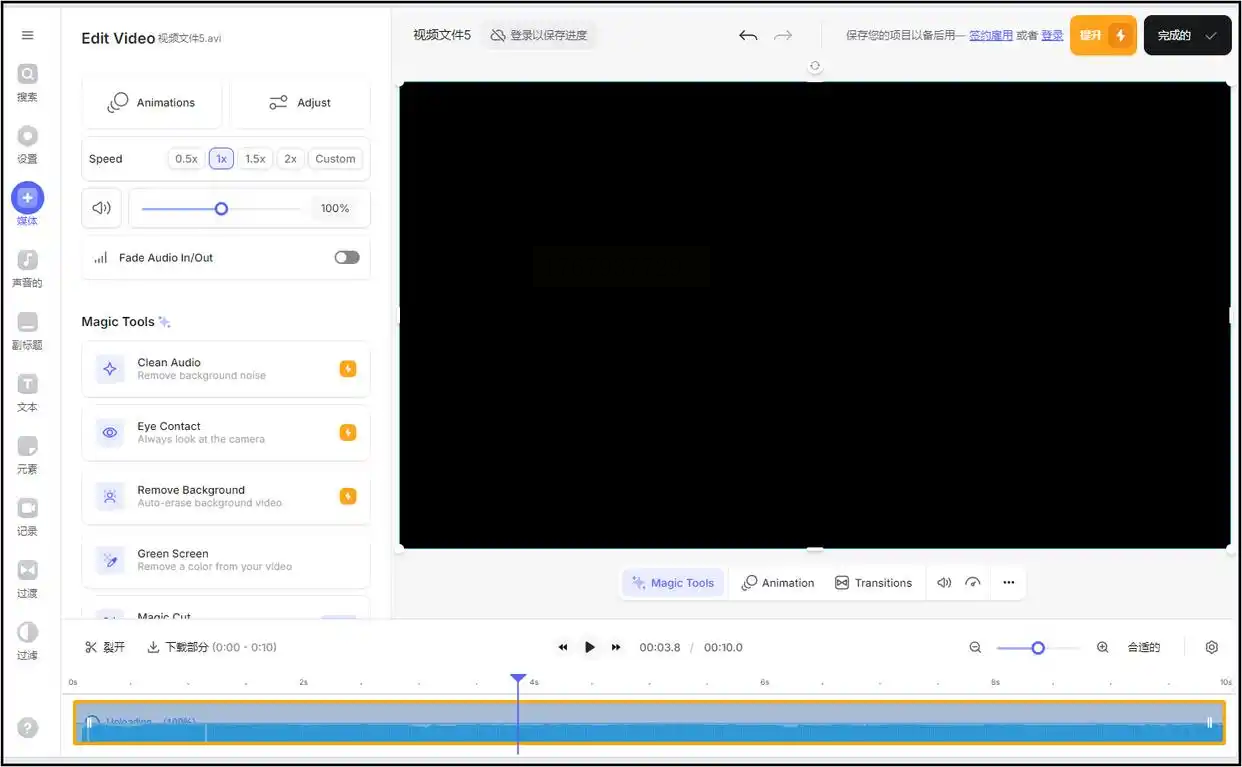This screenshot has height=767, width=1242.
Task: Open timeline settings gear icon
Action: [1212, 648]
